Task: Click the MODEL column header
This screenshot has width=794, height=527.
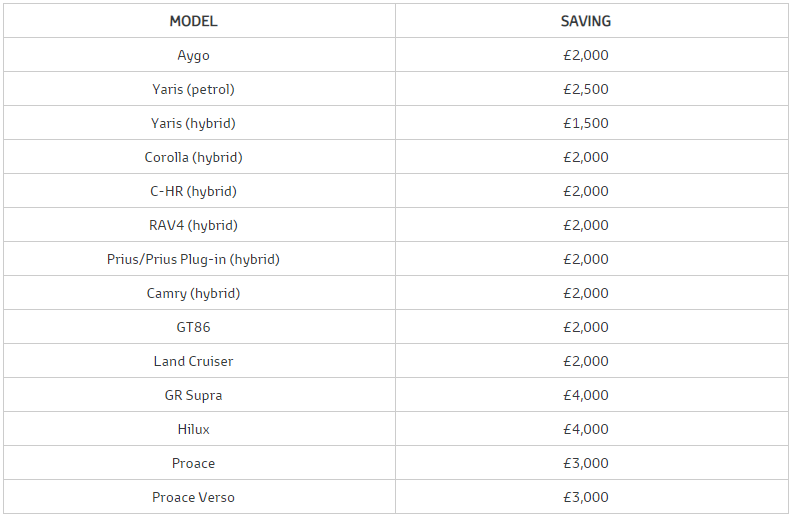Action: coord(193,21)
